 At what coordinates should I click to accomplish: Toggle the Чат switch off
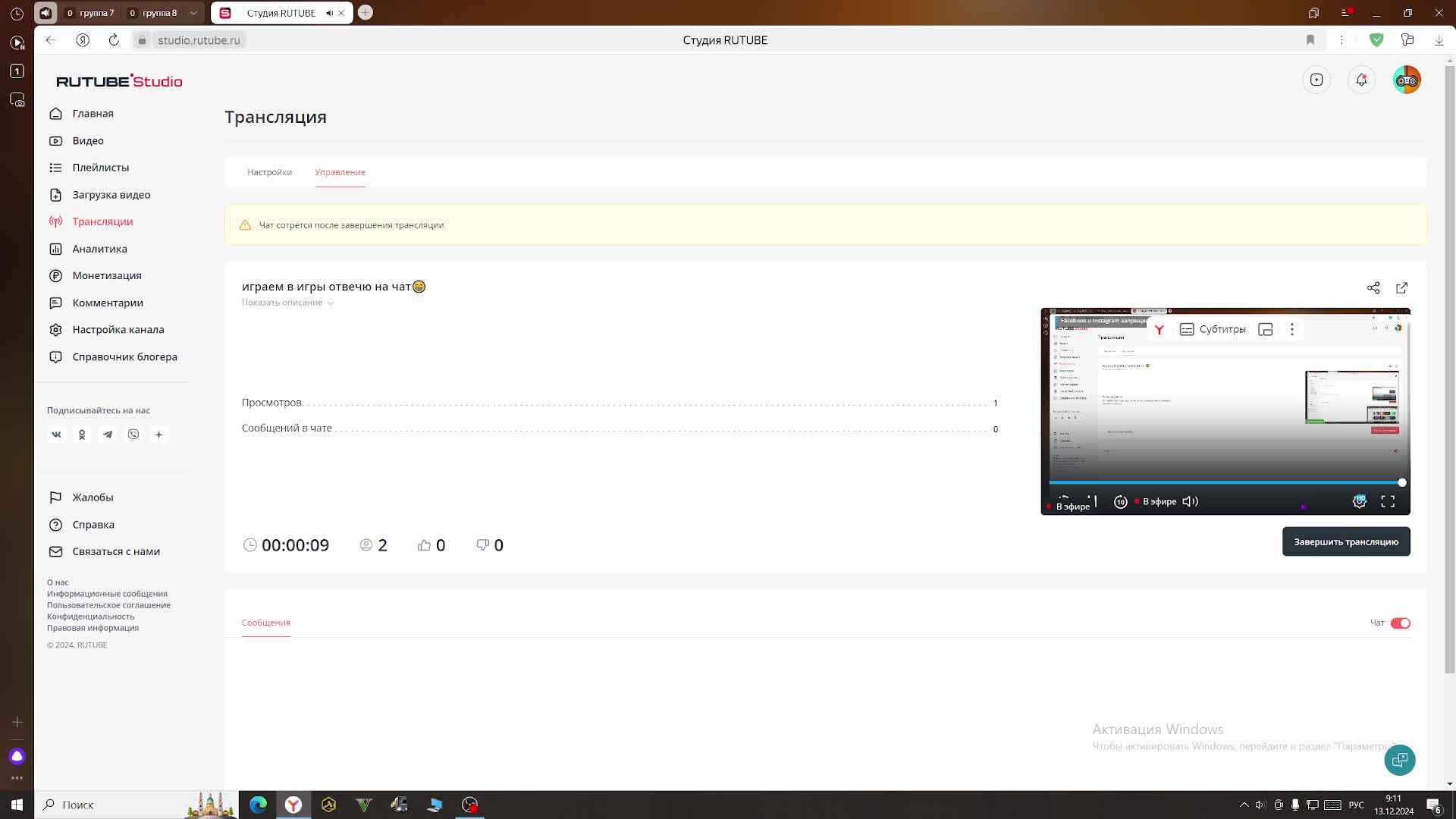(x=1400, y=623)
